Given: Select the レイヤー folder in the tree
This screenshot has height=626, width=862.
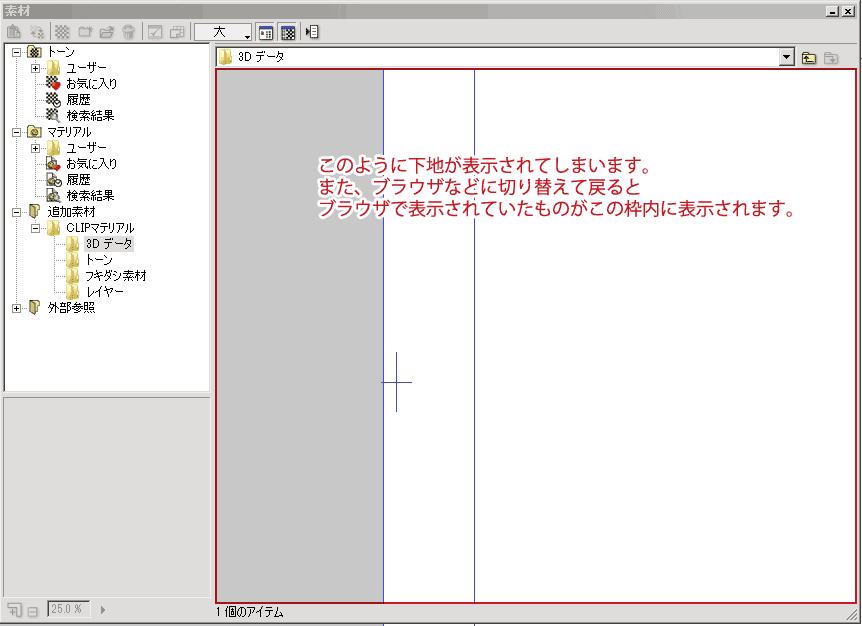Looking at the screenshot, I should click(x=105, y=292).
